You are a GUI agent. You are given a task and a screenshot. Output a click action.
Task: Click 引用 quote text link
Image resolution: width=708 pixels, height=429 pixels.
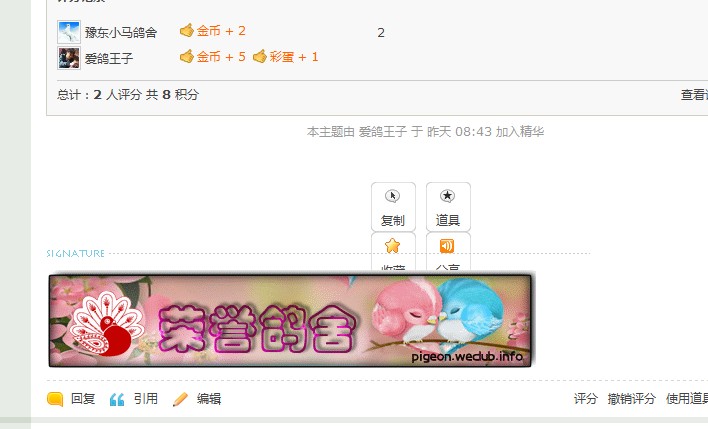(x=145, y=399)
